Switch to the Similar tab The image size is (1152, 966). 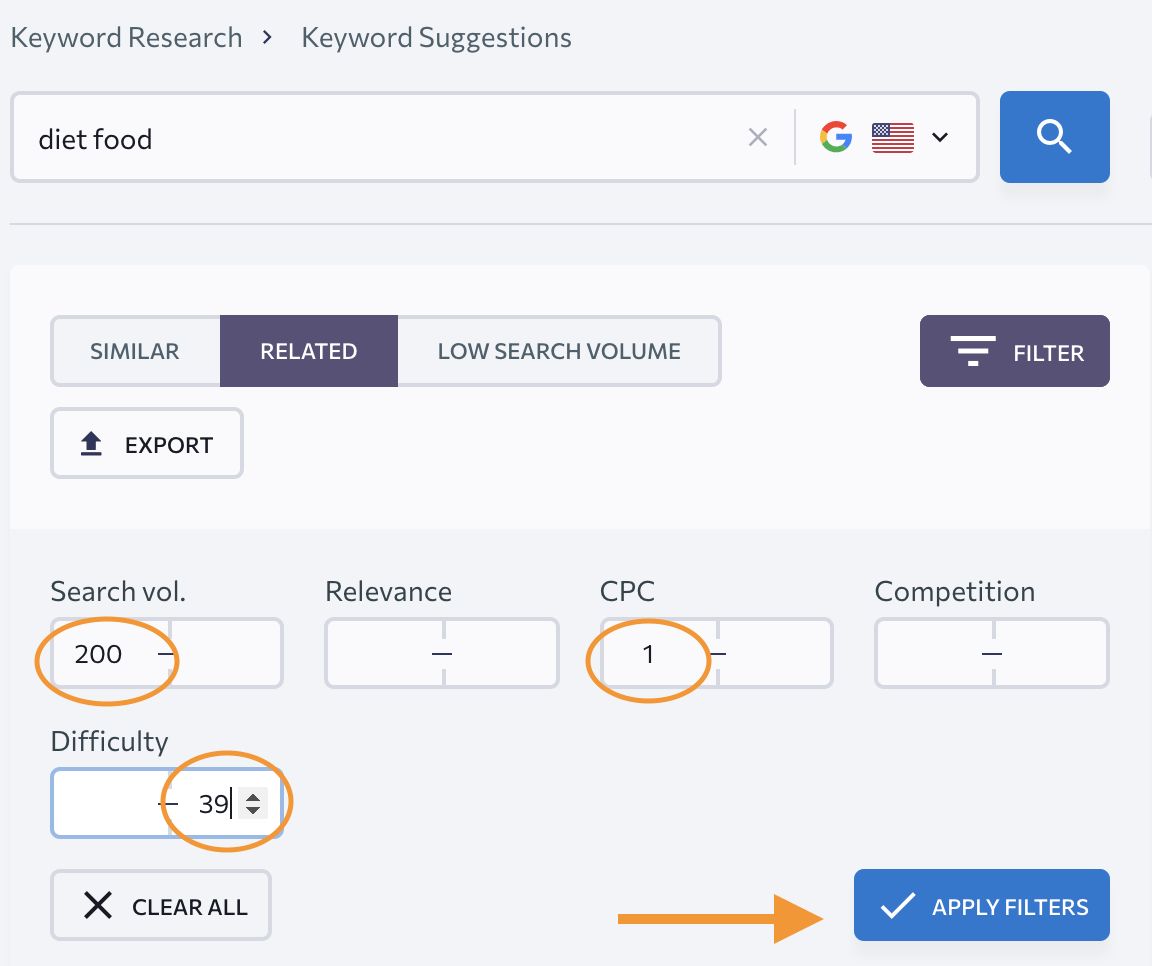(135, 351)
